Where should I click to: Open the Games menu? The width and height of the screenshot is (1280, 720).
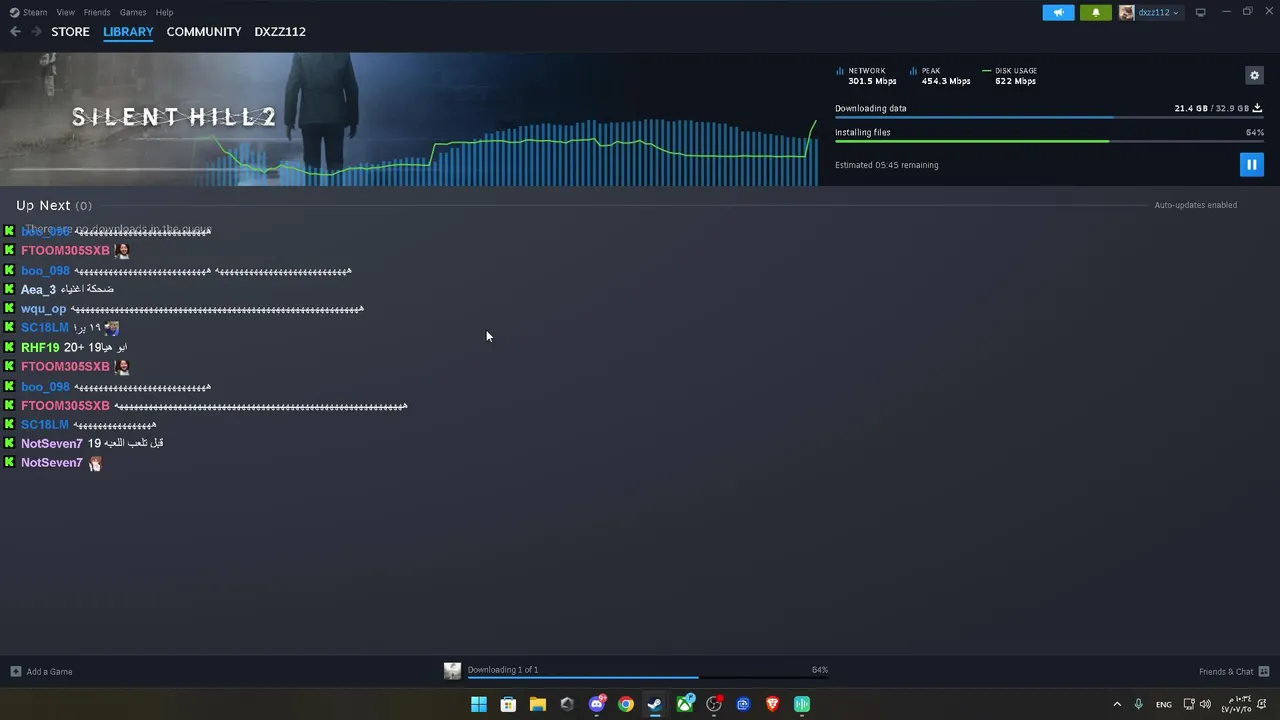[133, 12]
